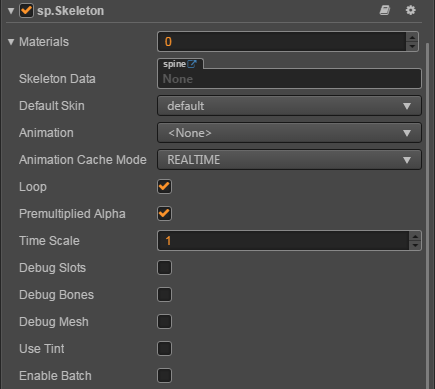The height and width of the screenshot is (389, 435).
Task: Uncheck Premultiplied Alpha
Action: [164, 214]
